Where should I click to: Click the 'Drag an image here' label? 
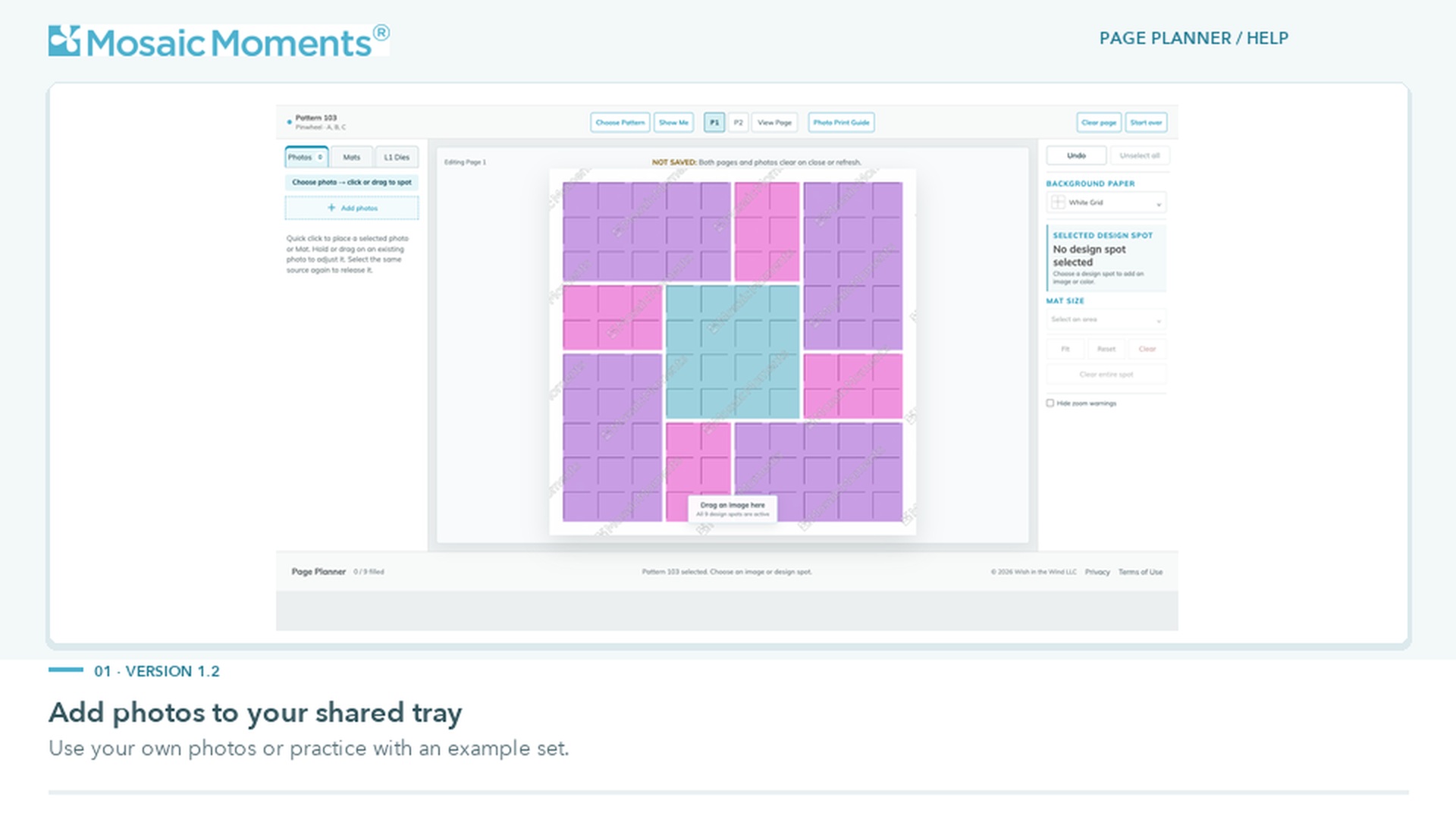tap(733, 505)
